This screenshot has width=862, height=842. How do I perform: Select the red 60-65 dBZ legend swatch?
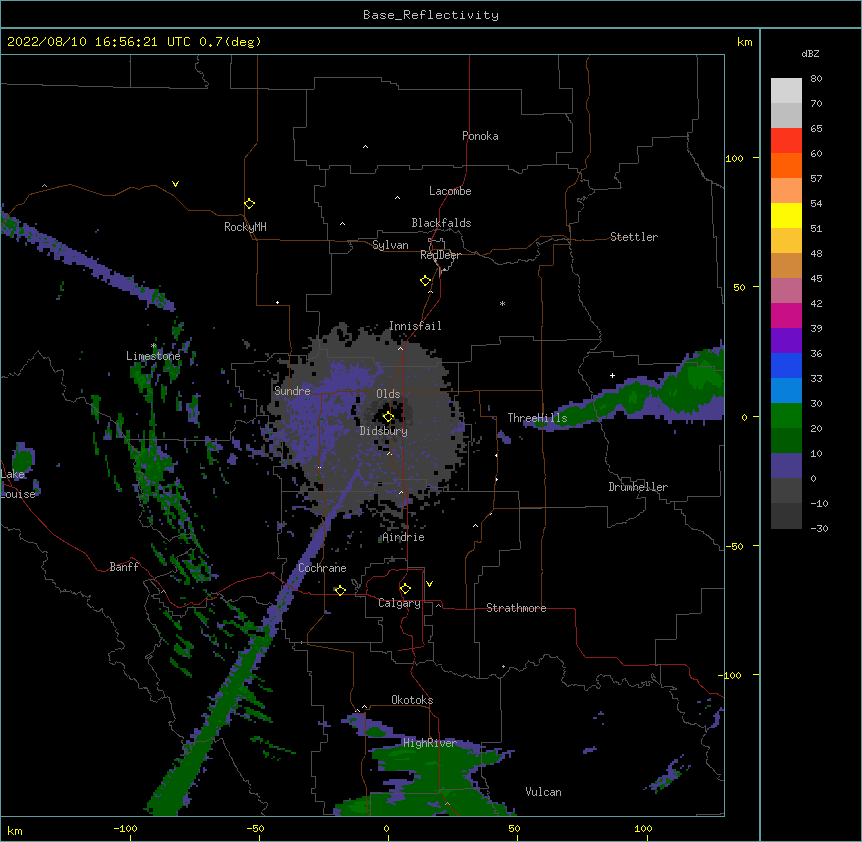click(786, 140)
